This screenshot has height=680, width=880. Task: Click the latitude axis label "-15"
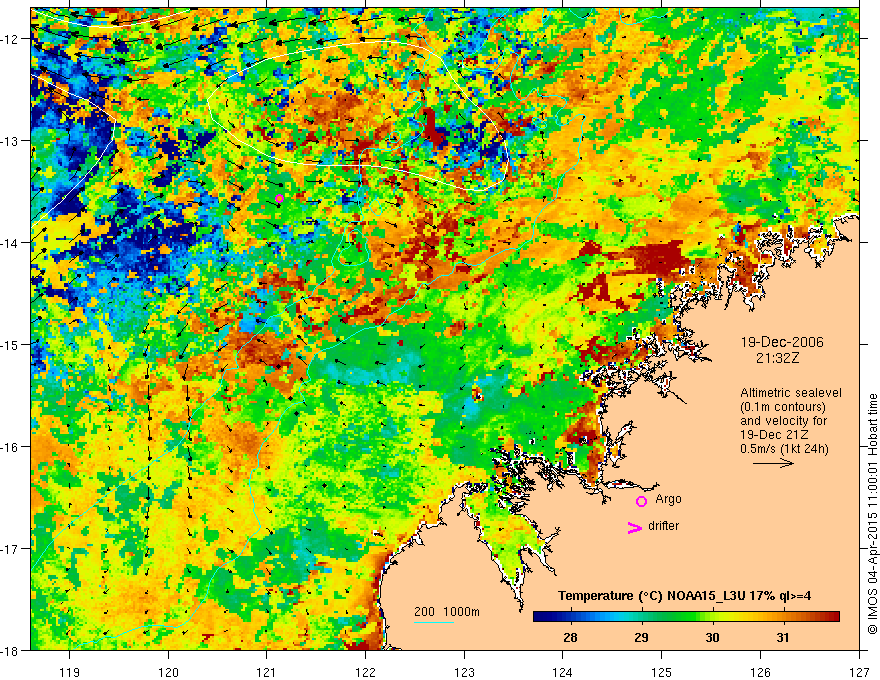point(12,344)
